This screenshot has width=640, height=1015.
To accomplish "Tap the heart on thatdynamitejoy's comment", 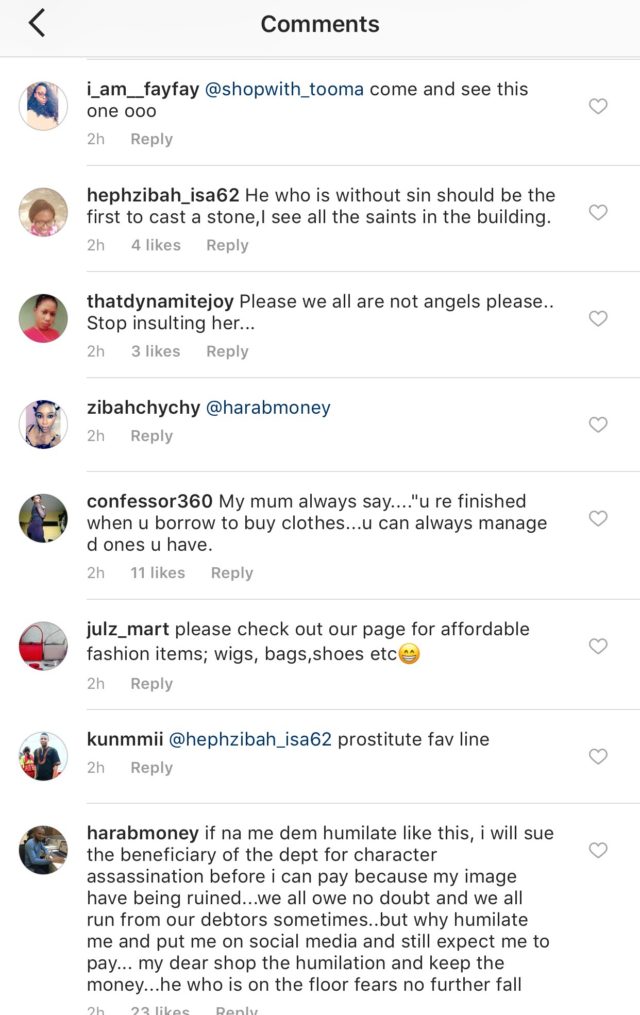I will [598, 318].
